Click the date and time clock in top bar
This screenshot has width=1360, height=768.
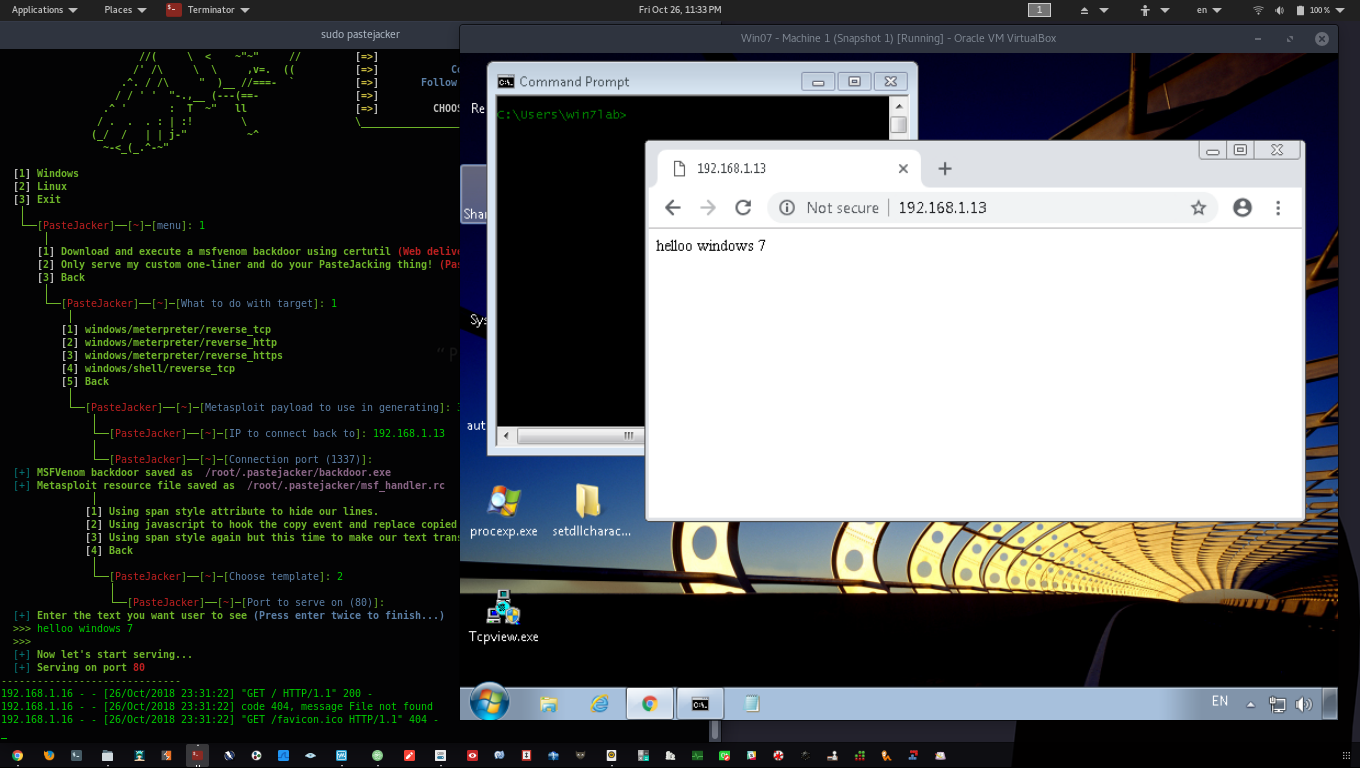coord(680,10)
